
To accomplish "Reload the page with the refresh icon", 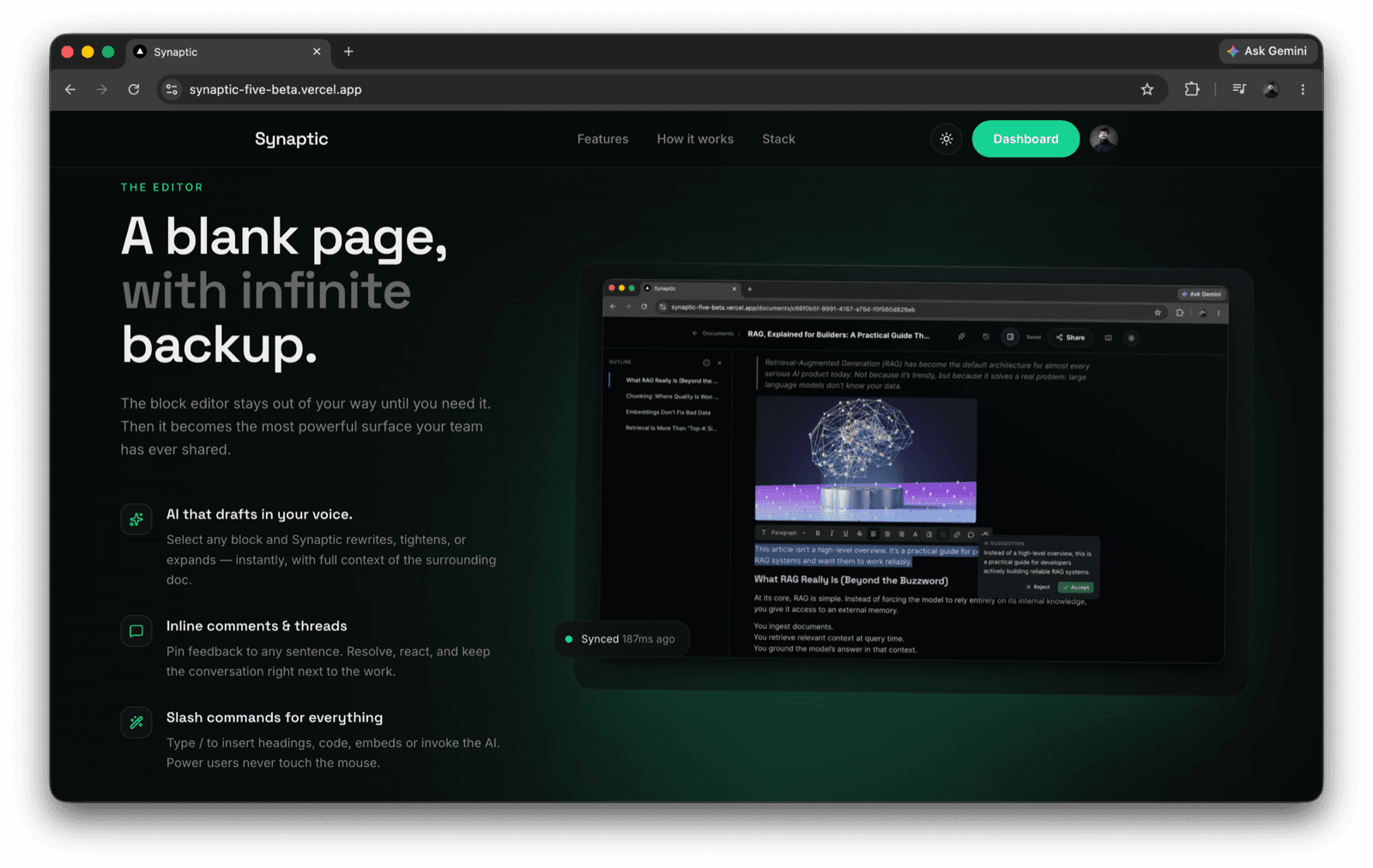I will (x=134, y=89).
